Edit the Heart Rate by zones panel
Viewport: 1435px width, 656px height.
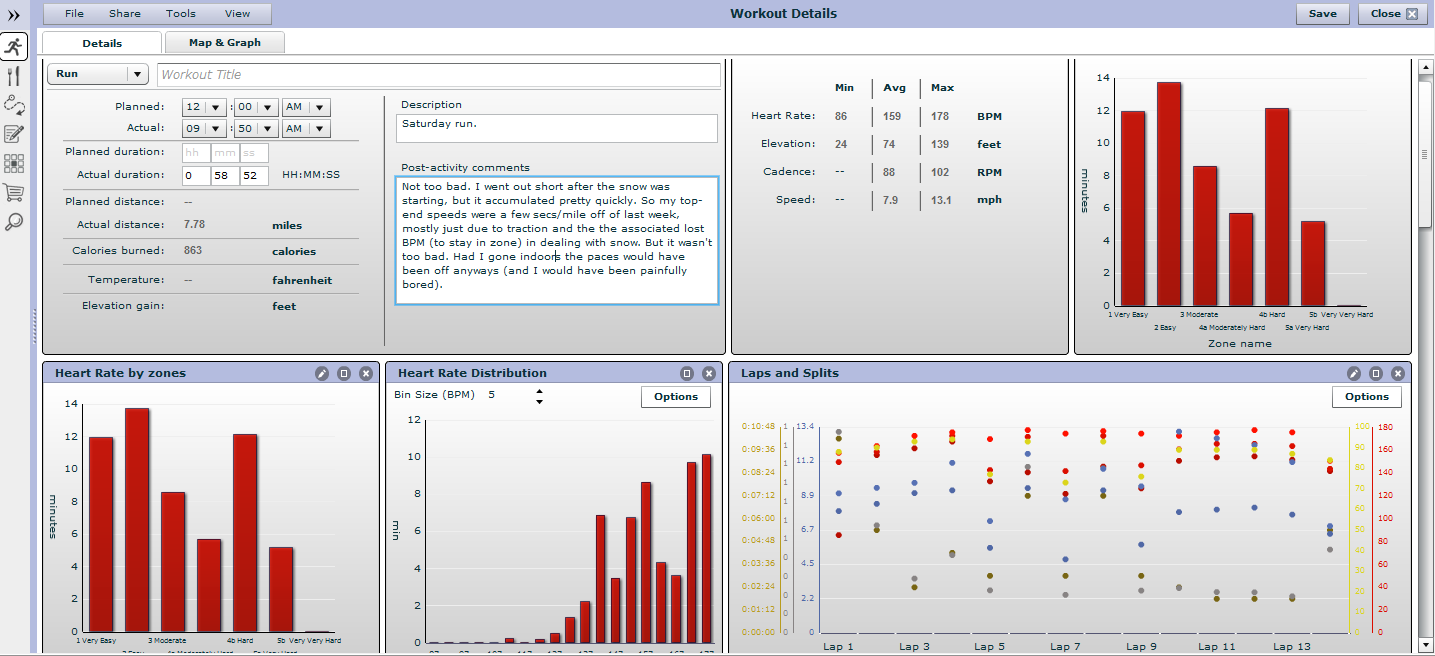[322, 373]
